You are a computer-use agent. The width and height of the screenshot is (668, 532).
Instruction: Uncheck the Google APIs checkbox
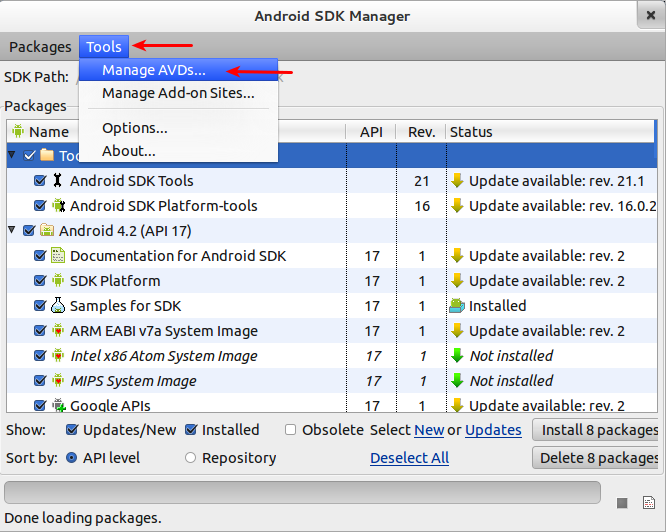pos(40,405)
